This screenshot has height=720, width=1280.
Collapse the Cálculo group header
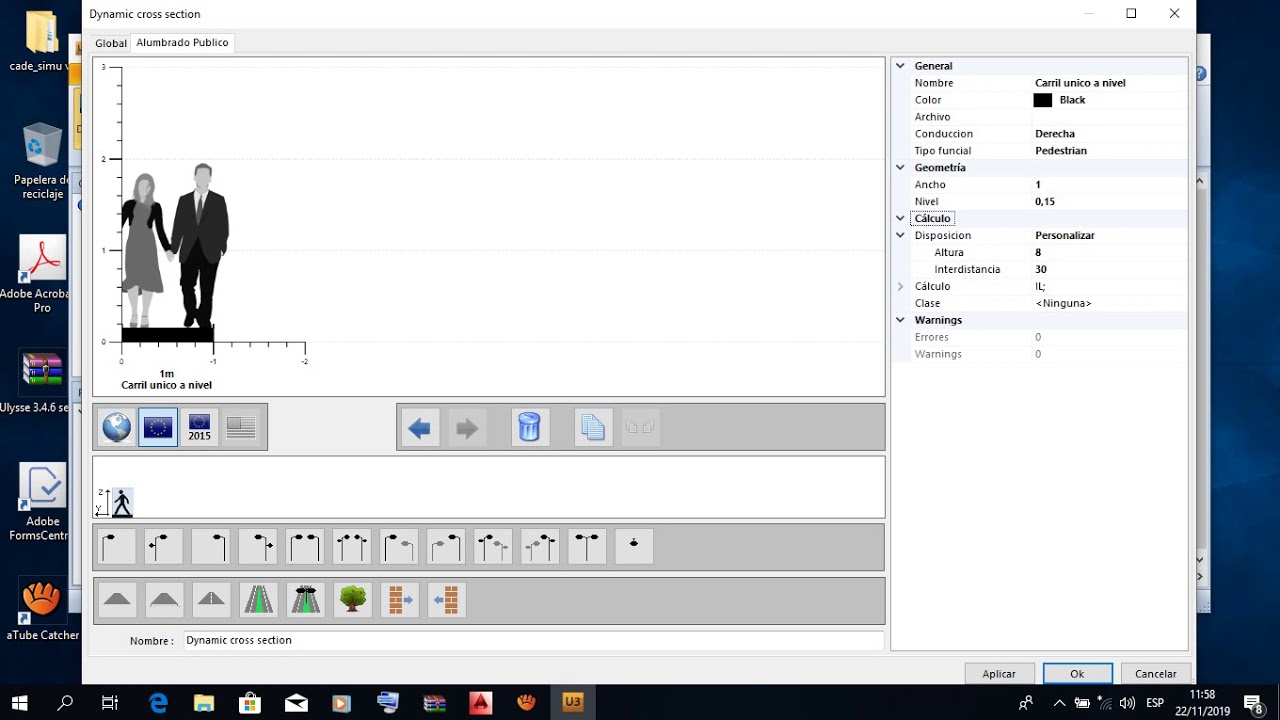(x=900, y=218)
